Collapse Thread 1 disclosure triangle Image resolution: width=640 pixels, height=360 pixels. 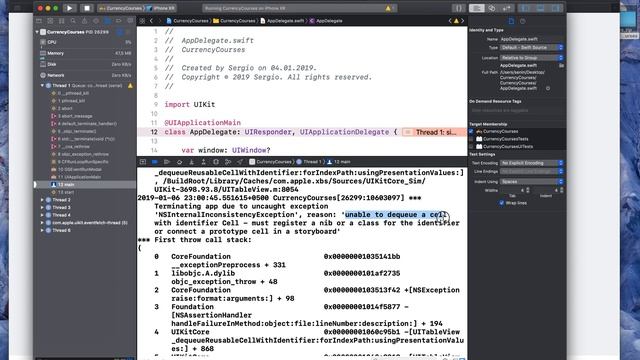pos(42,85)
